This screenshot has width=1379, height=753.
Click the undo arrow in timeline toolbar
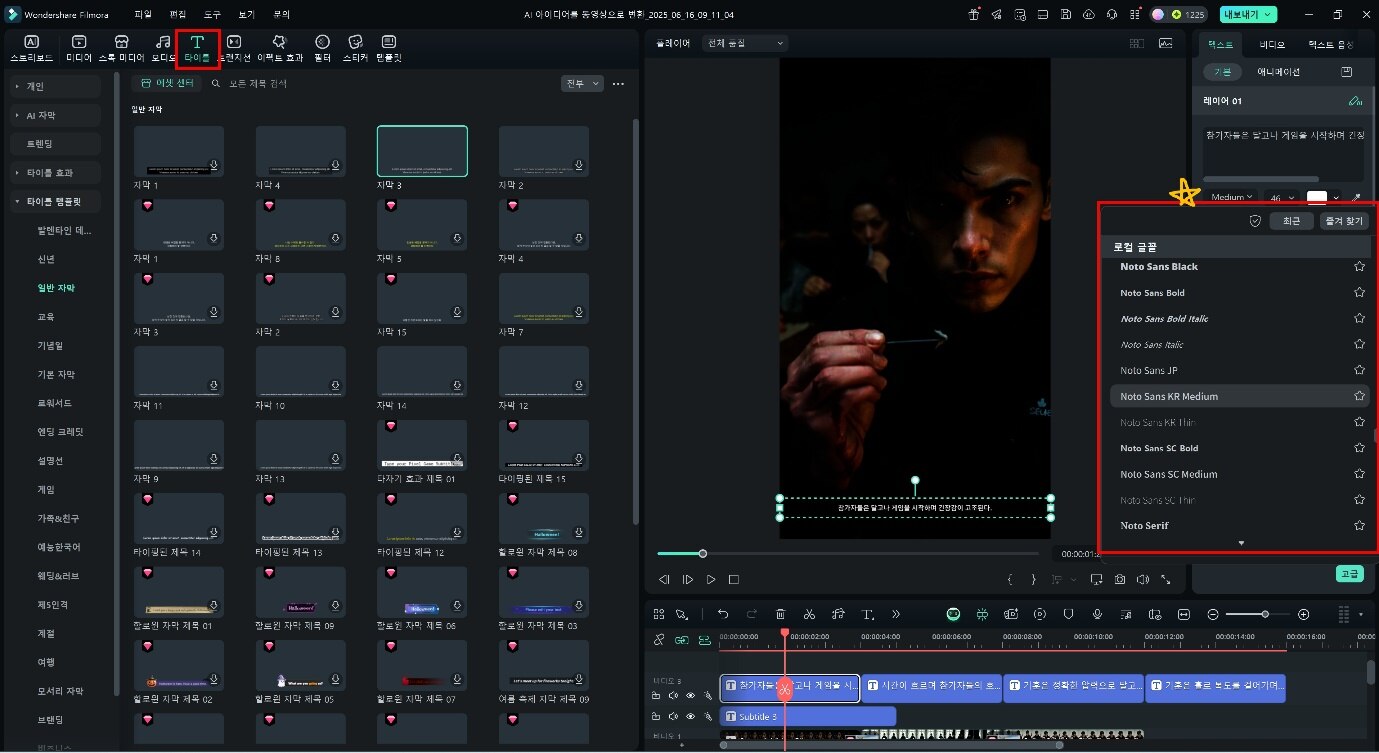tap(722, 614)
